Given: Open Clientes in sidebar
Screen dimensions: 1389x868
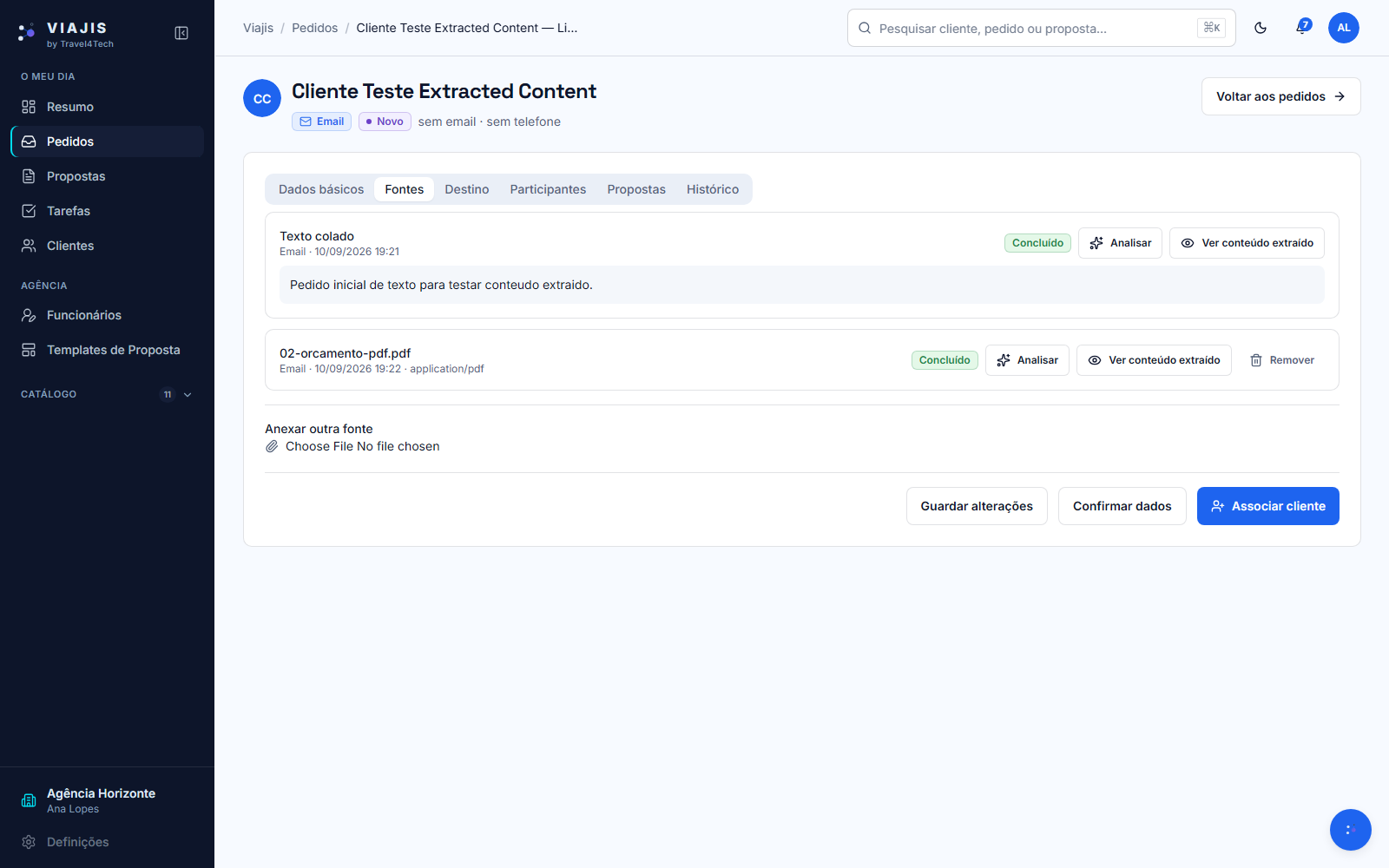Looking at the screenshot, I should click(x=107, y=246).
